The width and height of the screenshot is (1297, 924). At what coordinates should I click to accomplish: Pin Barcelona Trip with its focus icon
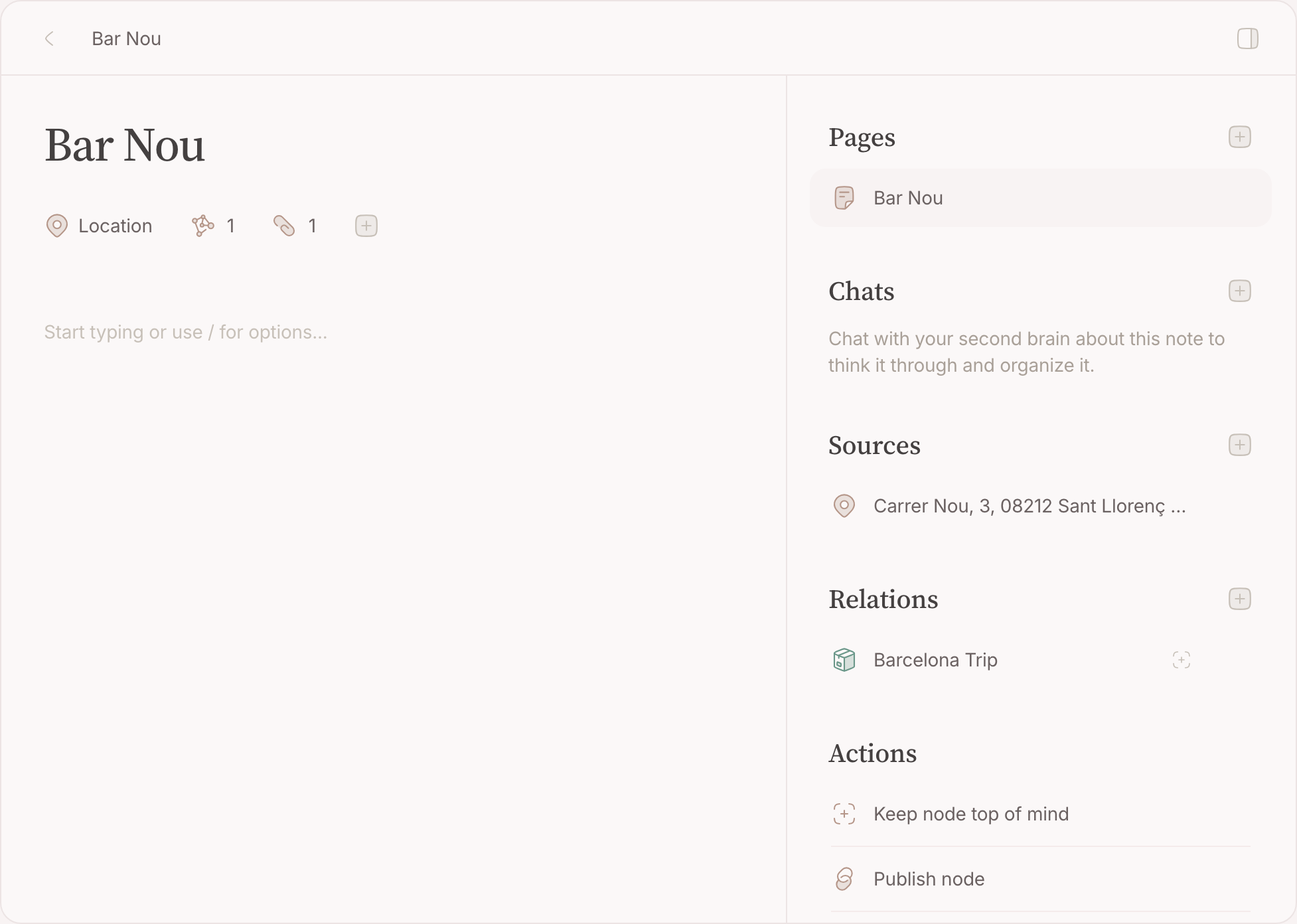(x=1181, y=660)
